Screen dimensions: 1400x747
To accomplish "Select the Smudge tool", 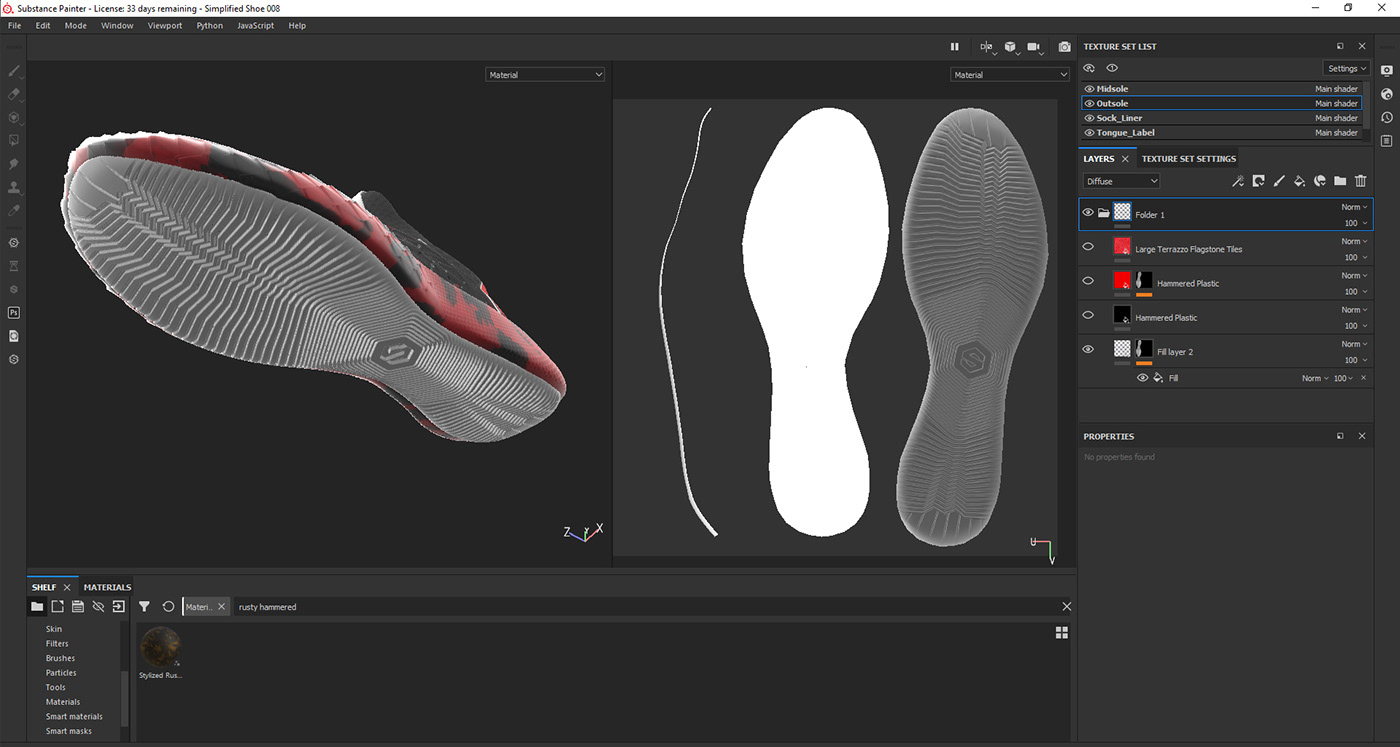I will click(14, 163).
